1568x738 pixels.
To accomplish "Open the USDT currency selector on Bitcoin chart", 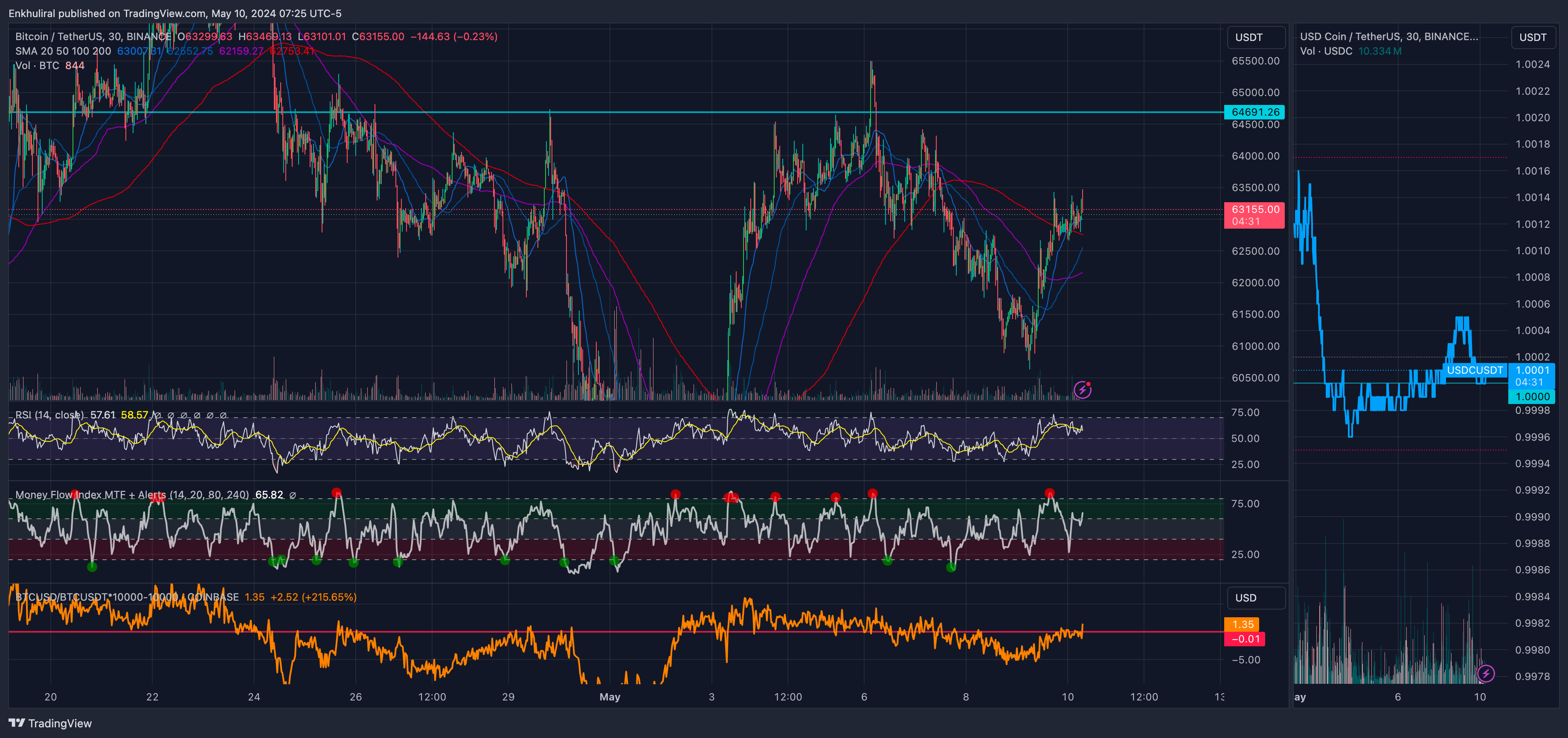I will point(1255,37).
